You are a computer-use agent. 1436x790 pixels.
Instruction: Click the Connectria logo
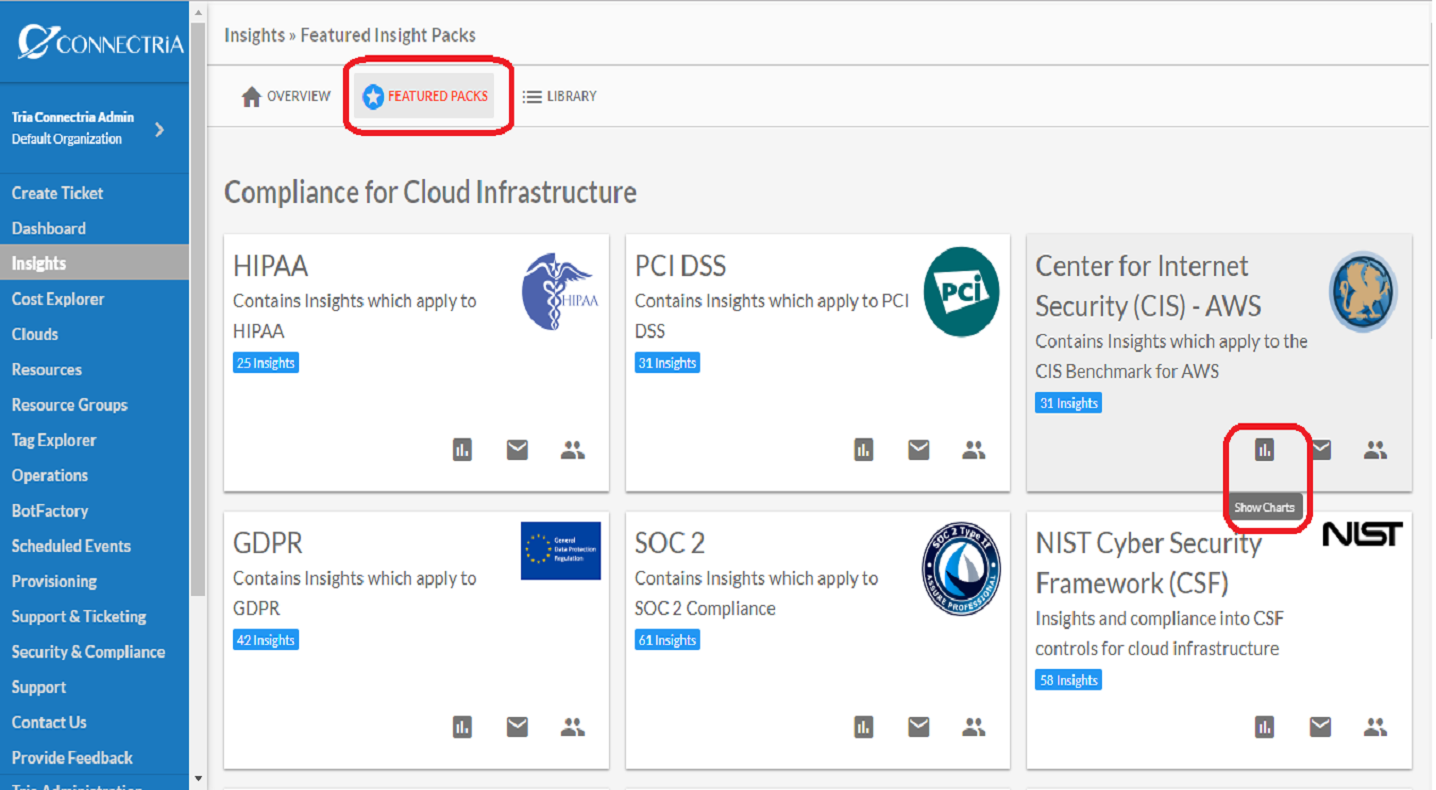click(x=100, y=42)
